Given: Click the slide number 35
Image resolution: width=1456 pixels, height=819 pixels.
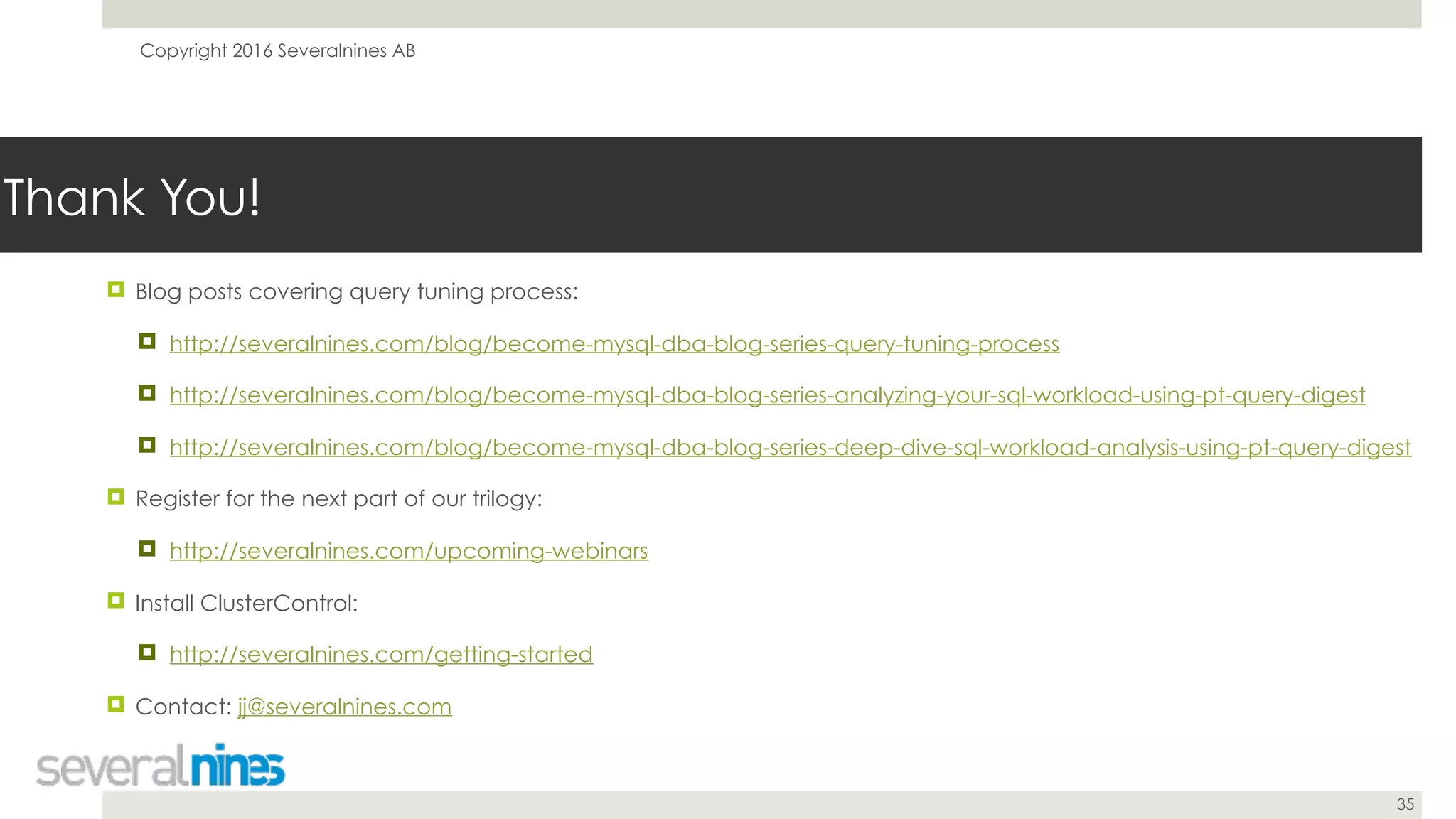Looking at the screenshot, I should pyautogui.click(x=1406, y=804).
